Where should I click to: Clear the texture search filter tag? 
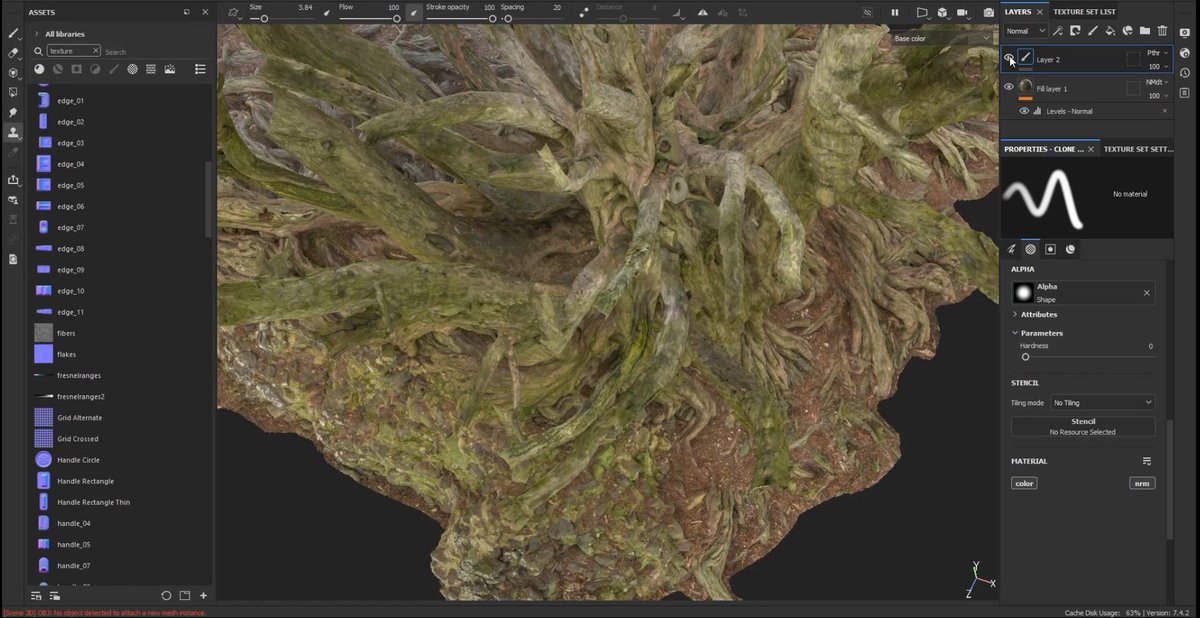[95, 51]
